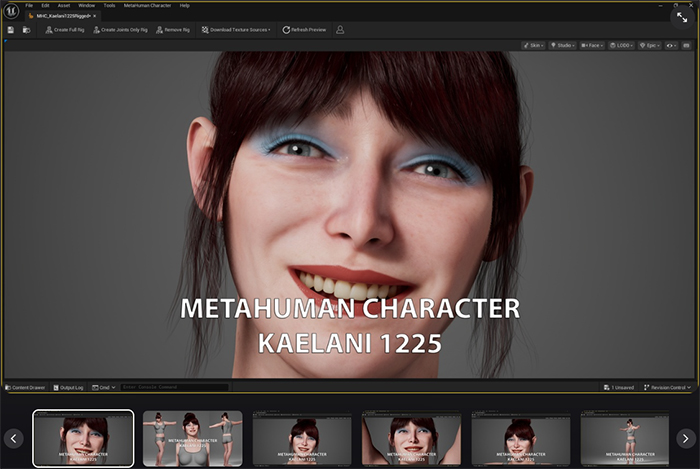700x469 pixels.
Task: Select the sixth thumbnail showing full body T-pose
Action: [x=625, y=438]
